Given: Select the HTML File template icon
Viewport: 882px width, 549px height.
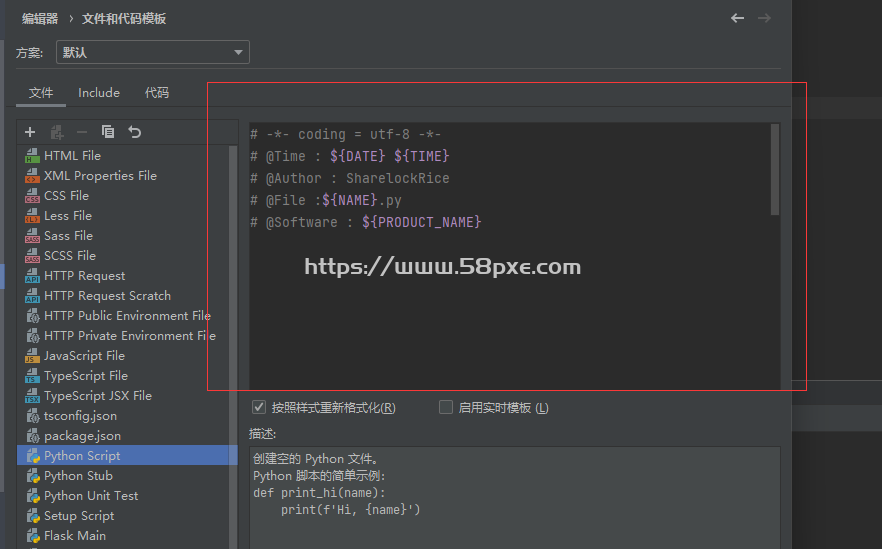Looking at the screenshot, I should click(x=33, y=156).
